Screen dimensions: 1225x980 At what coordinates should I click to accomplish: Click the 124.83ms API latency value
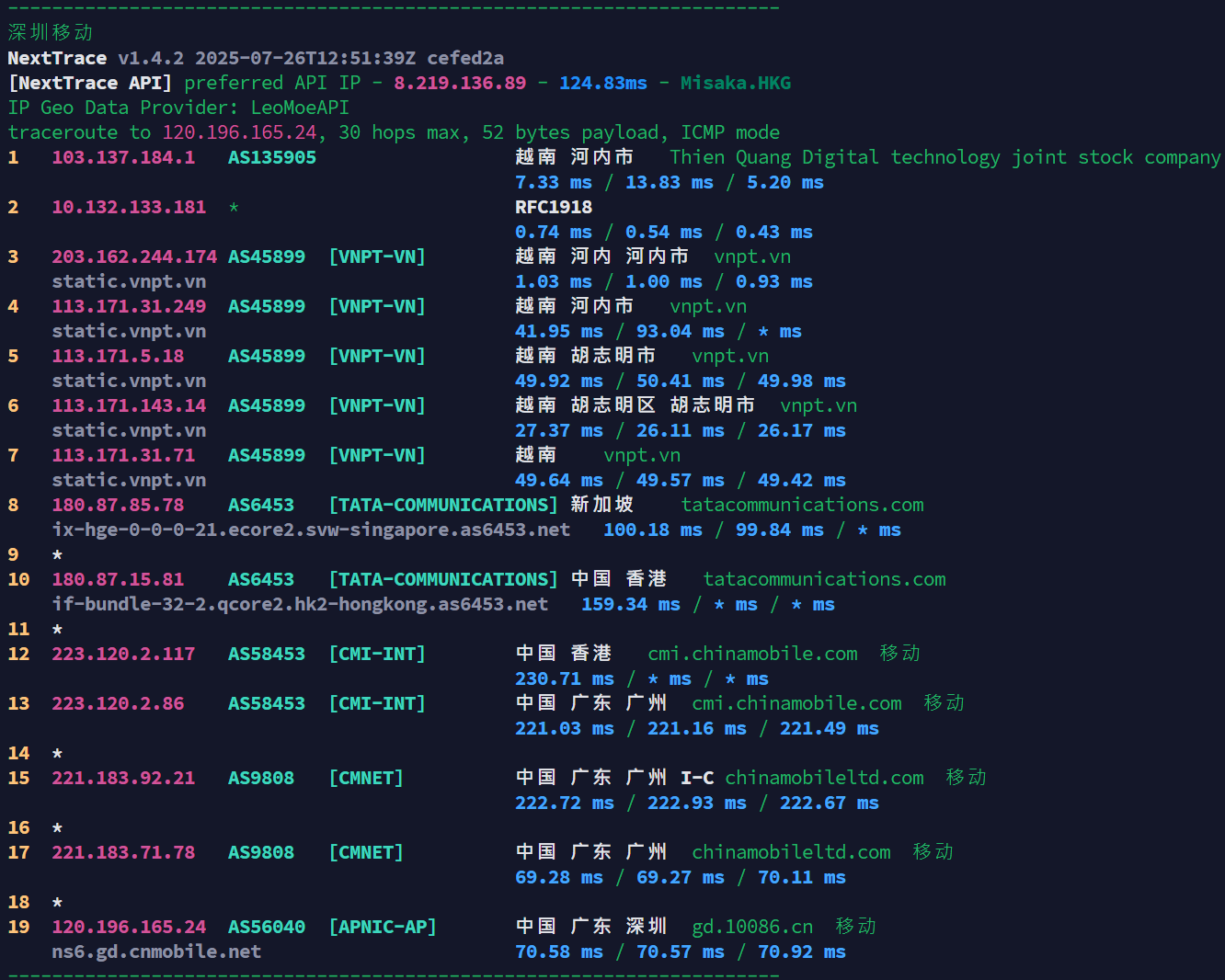point(603,83)
